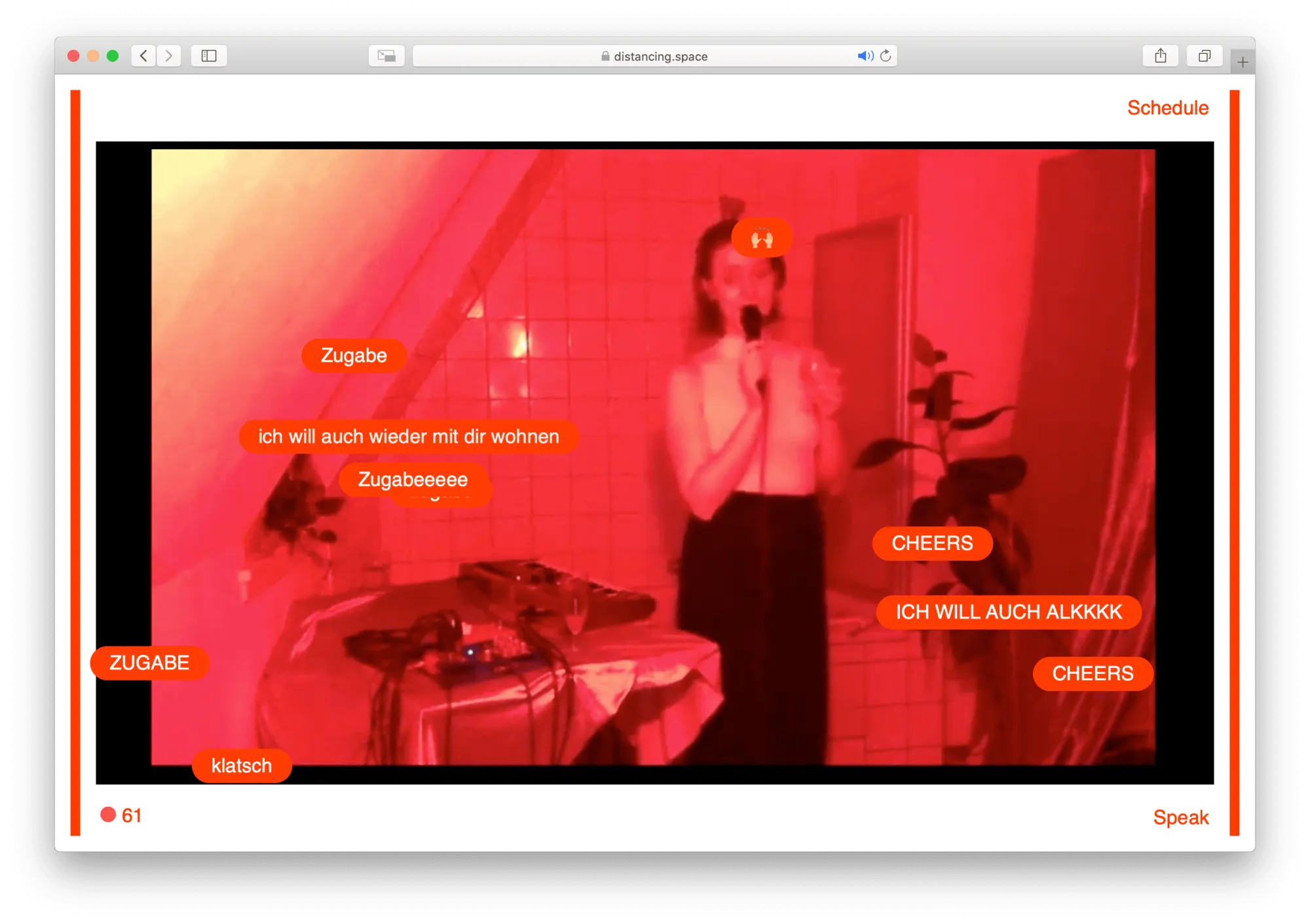Image resolution: width=1310 pixels, height=924 pixels.
Task: Open the Share menu
Action: pyautogui.click(x=1160, y=56)
